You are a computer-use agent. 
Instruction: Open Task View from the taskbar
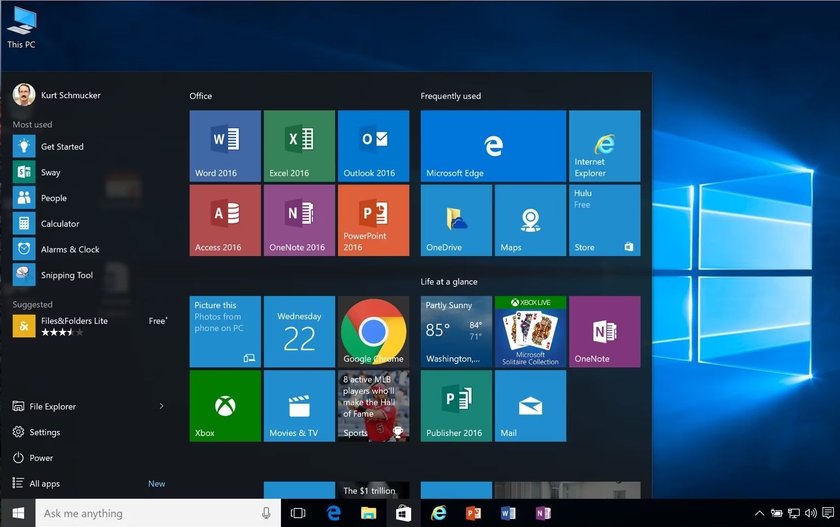[x=298, y=513]
